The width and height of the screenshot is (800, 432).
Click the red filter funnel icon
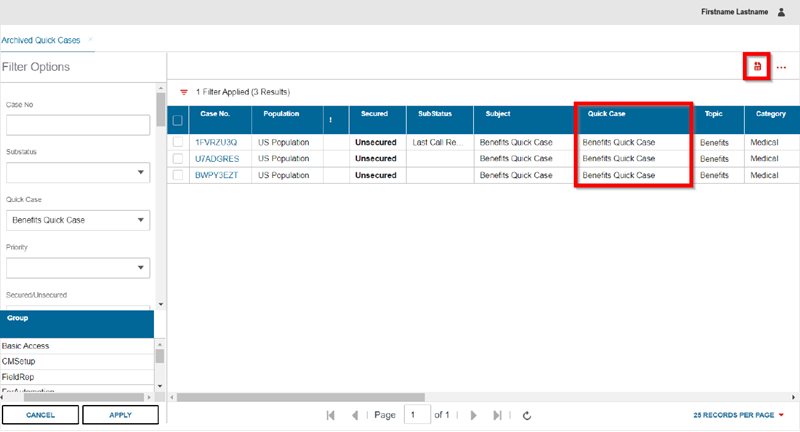point(184,92)
